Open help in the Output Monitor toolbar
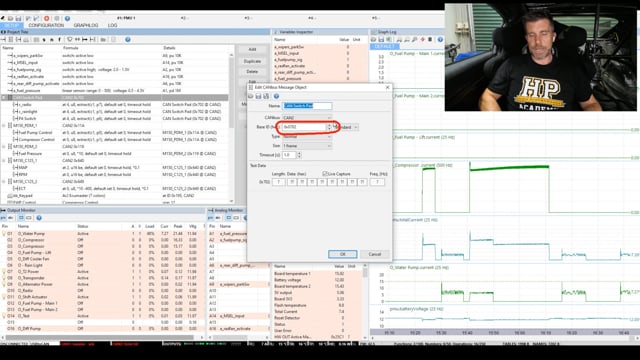 click(39, 218)
